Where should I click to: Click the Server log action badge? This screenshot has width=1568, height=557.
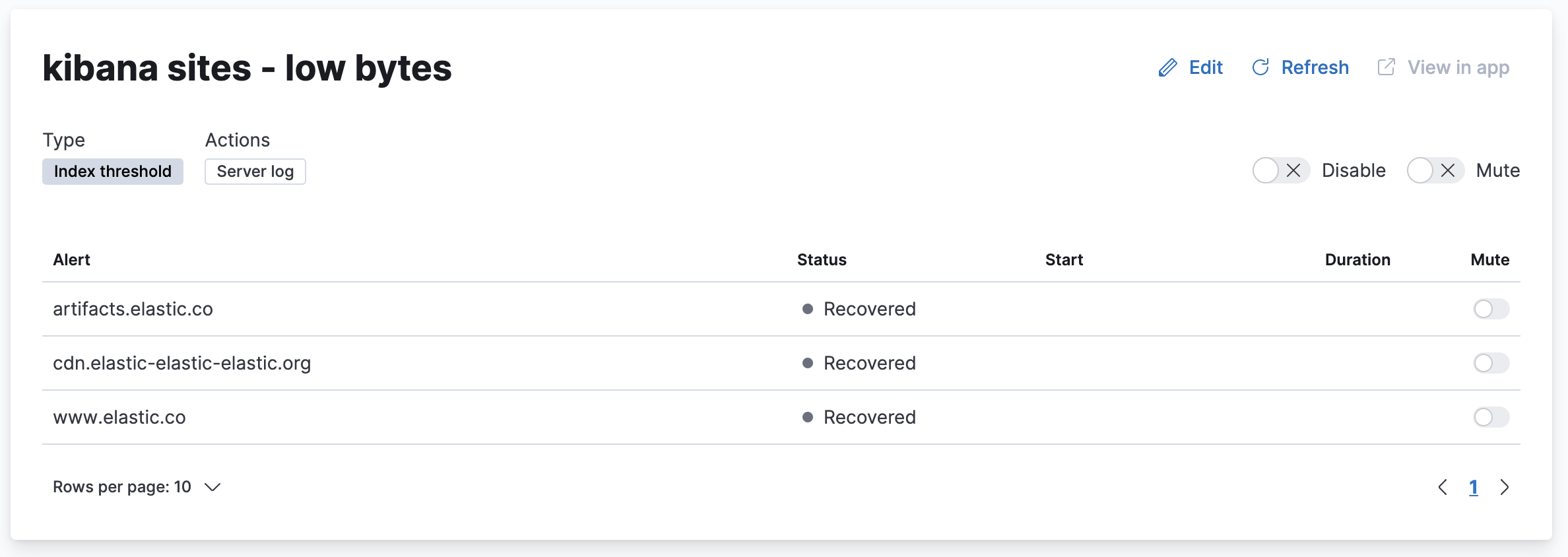(x=255, y=171)
